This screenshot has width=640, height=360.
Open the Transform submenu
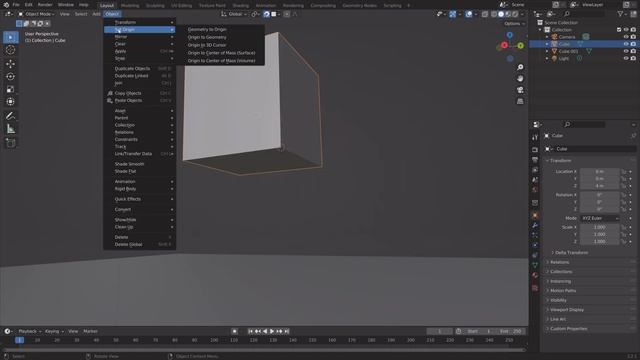tap(140, 22)
